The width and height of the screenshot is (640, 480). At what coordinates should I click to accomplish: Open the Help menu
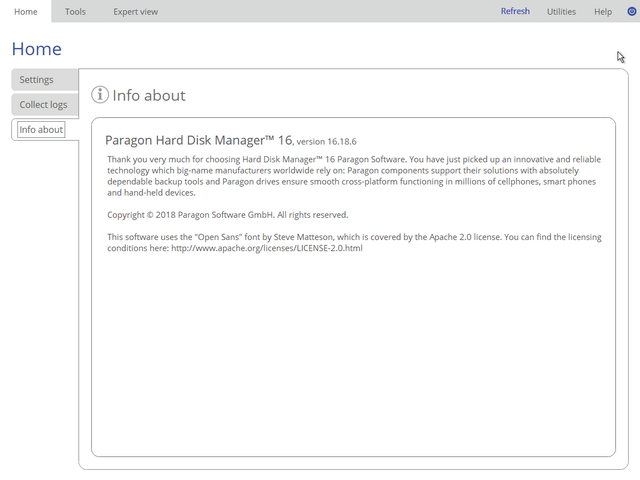click(x=603, y=11)
